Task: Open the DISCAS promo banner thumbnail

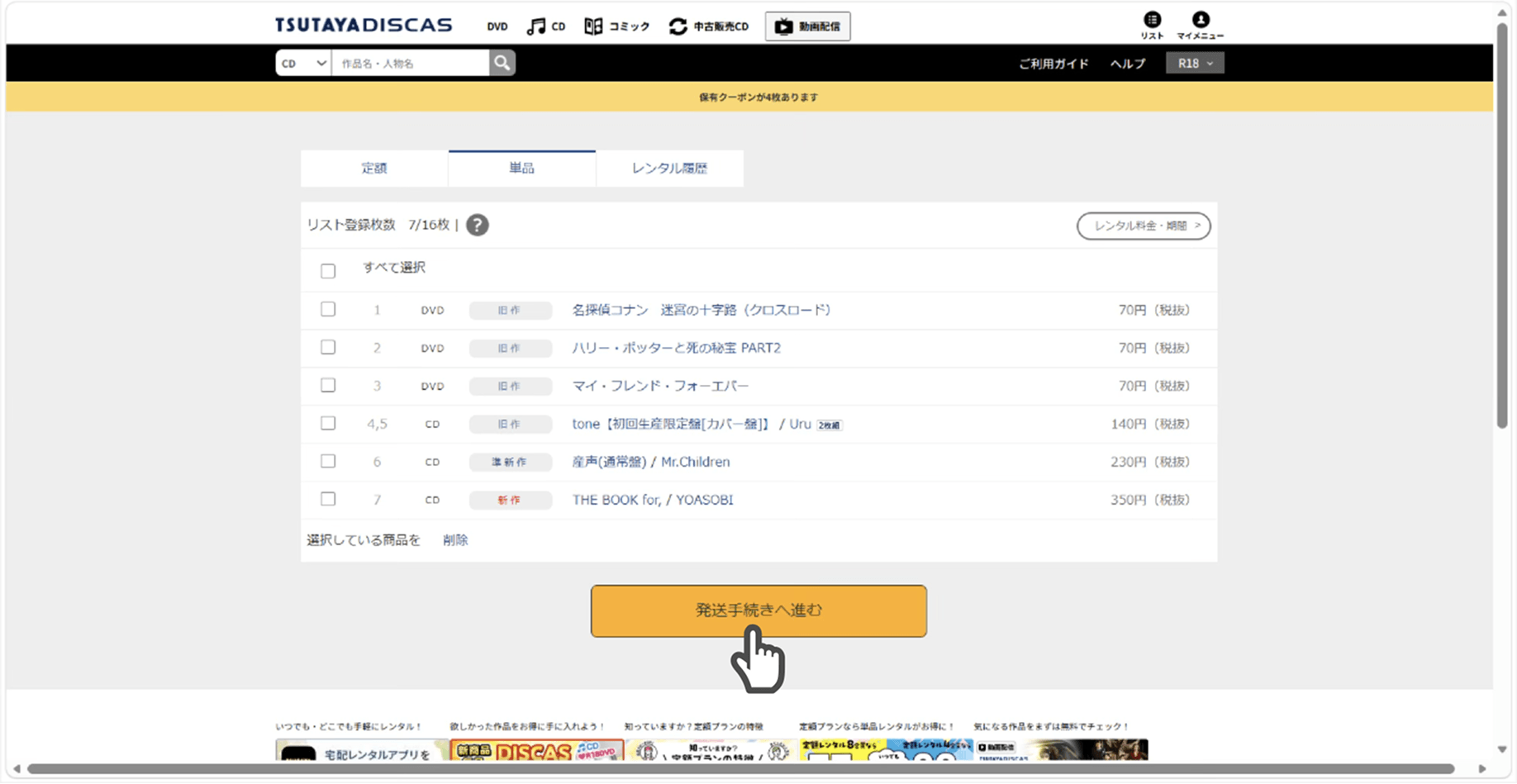Action: [x=536, y=750]
